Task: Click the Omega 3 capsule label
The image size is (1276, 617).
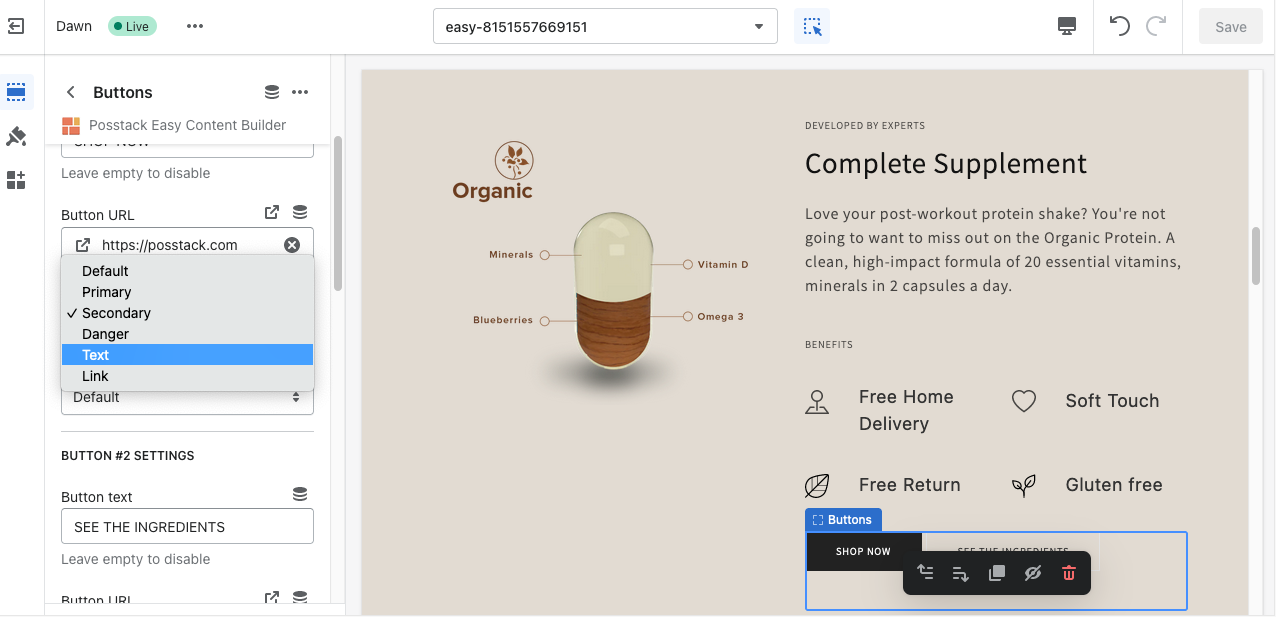Action: point(720,317)
